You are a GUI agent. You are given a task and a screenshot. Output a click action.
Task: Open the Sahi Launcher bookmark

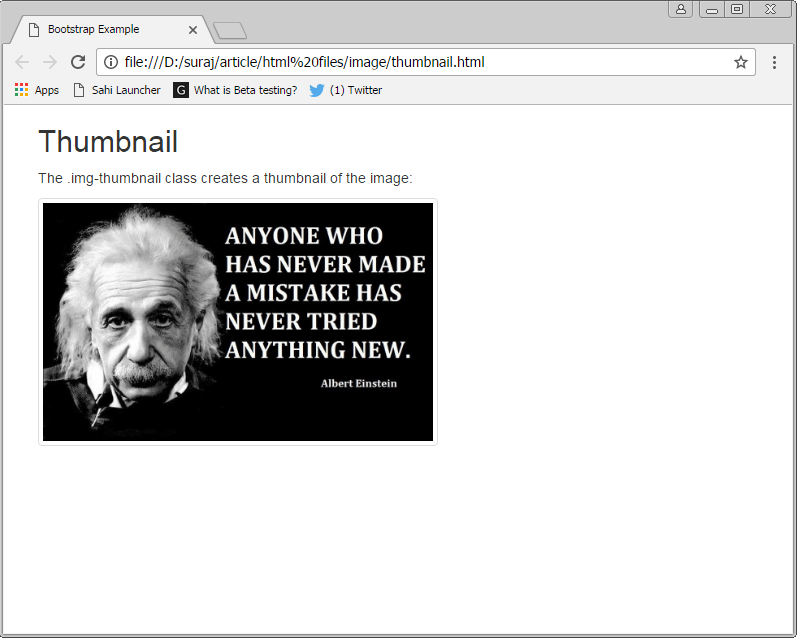point(117,90)
